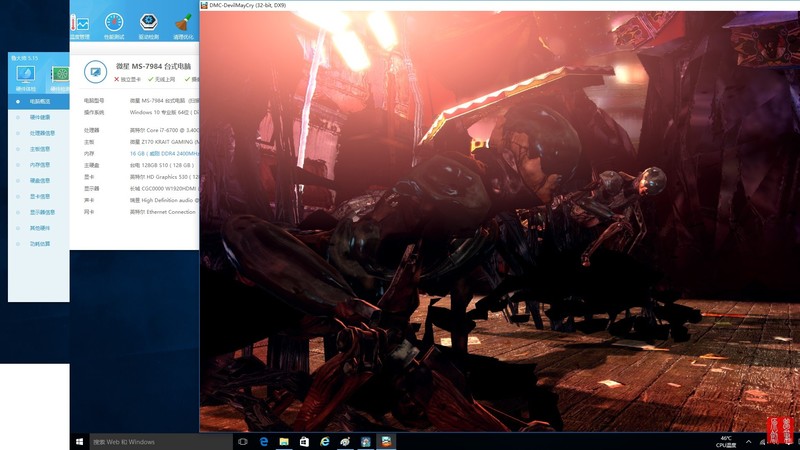The height and width of the screenshot is (450, 800).
Task: Launch Internet Explorer from the taskbar
Action: 325,442
